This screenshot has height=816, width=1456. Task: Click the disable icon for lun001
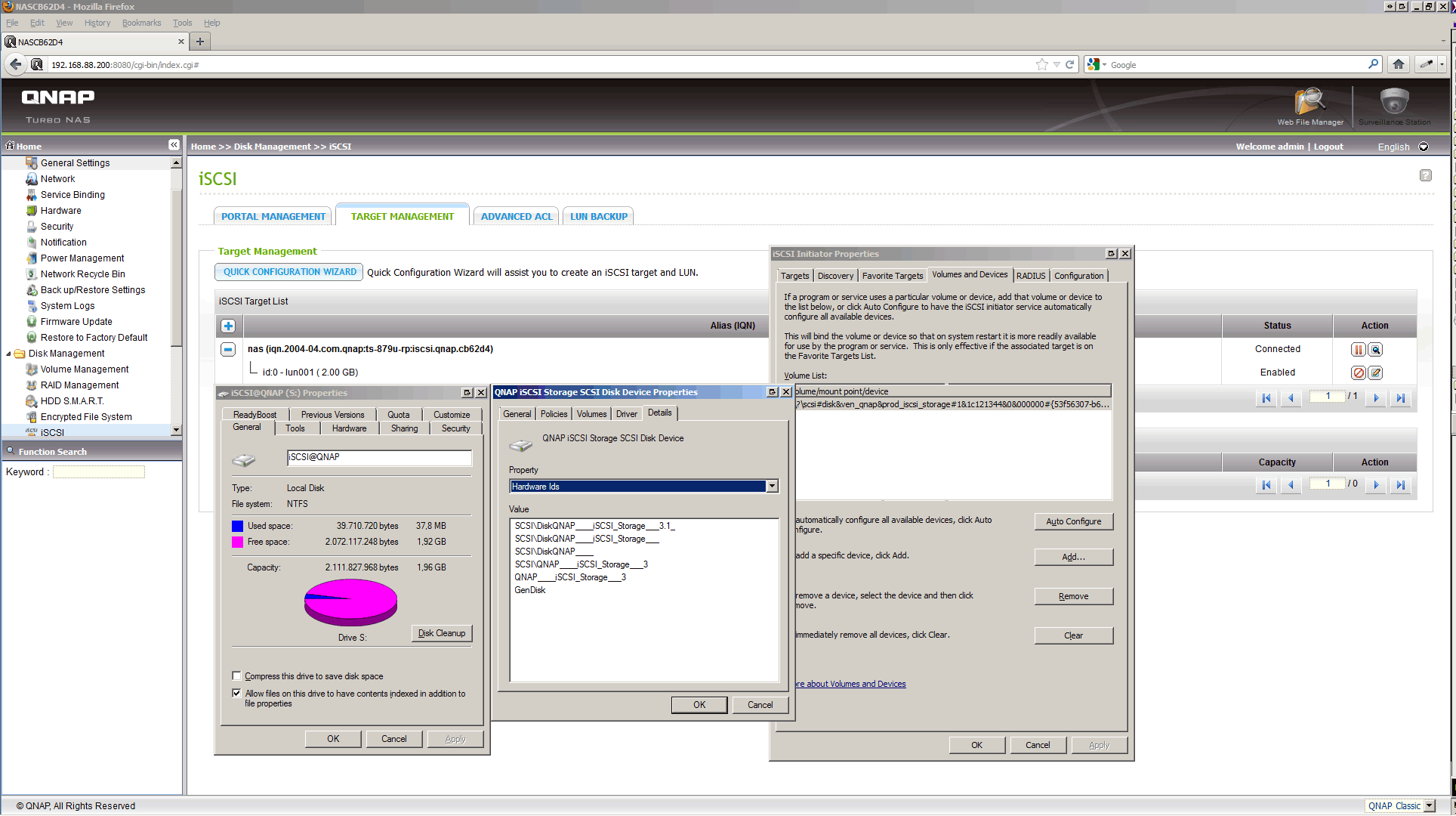1358,372
